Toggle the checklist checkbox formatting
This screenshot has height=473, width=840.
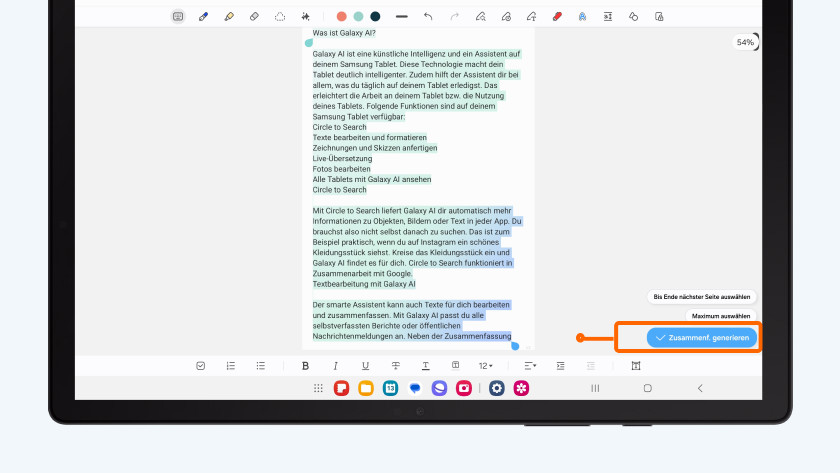pos(201,366)
